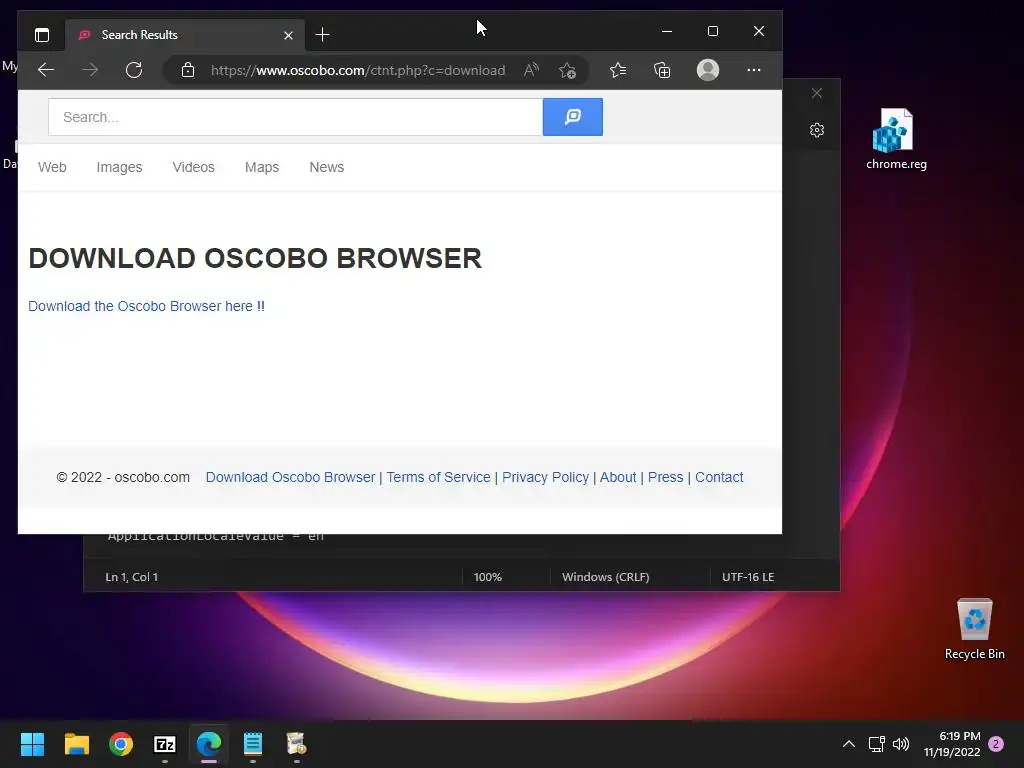Click Notepad 100% zoom status

coord(488,577)
